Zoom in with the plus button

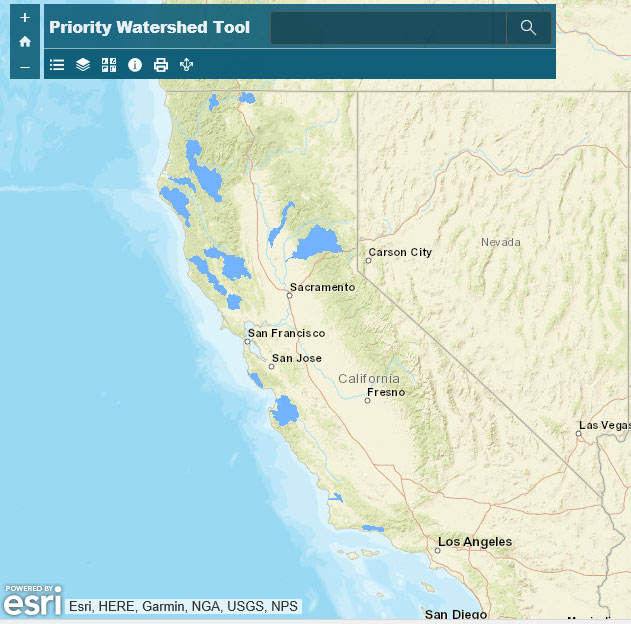pyautogui.click(x=25, y=18)
